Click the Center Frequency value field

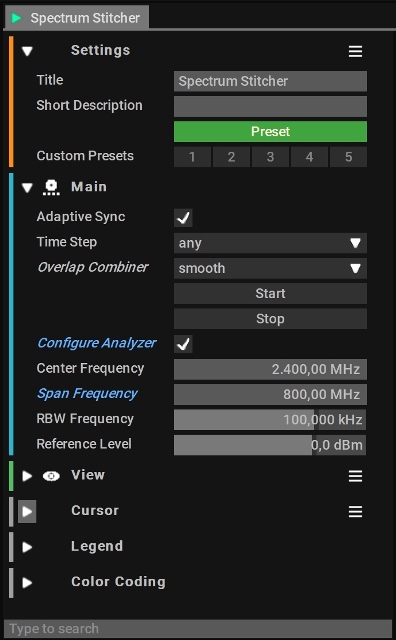(270, 369)
